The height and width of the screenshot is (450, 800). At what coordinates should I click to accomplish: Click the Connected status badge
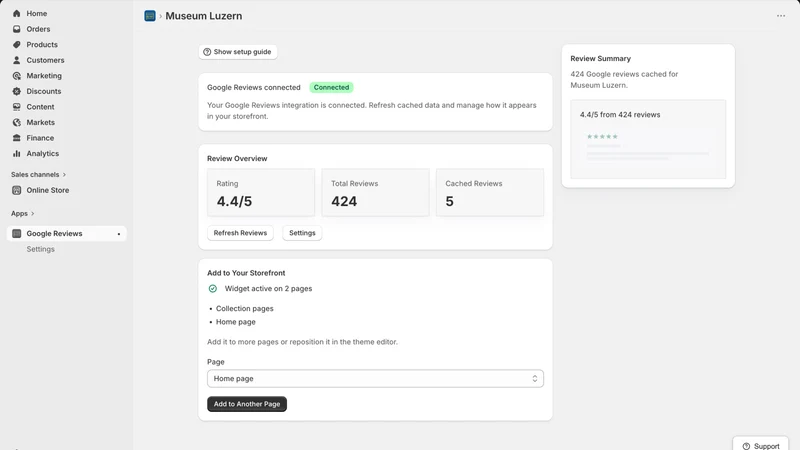pos(331,87)
